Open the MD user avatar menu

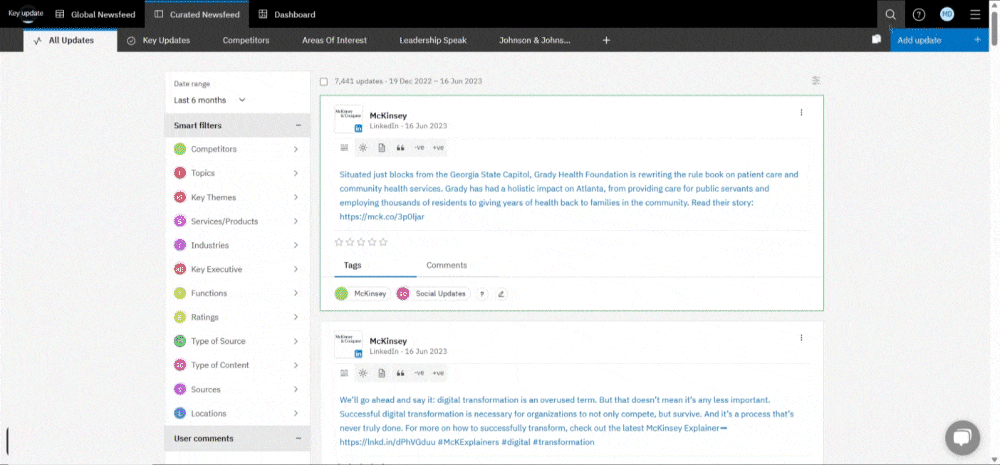pos(947,15)
